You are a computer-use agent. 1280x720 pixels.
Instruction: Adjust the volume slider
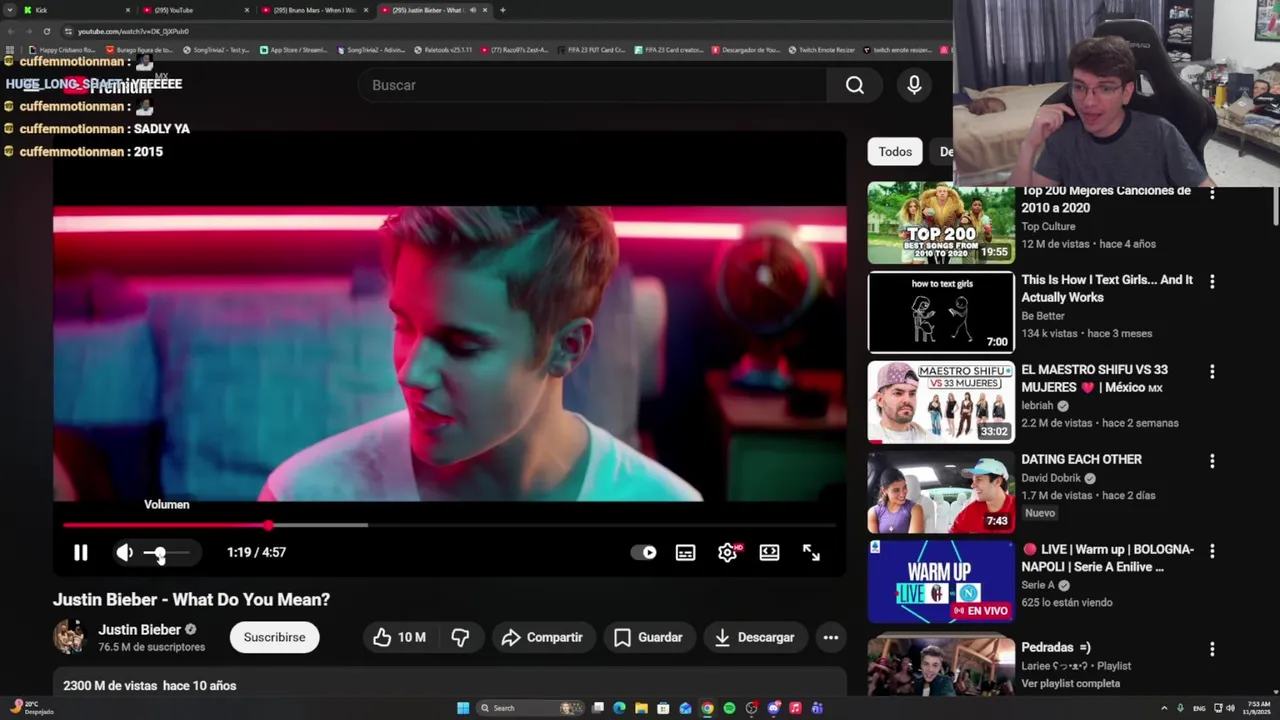166,552
